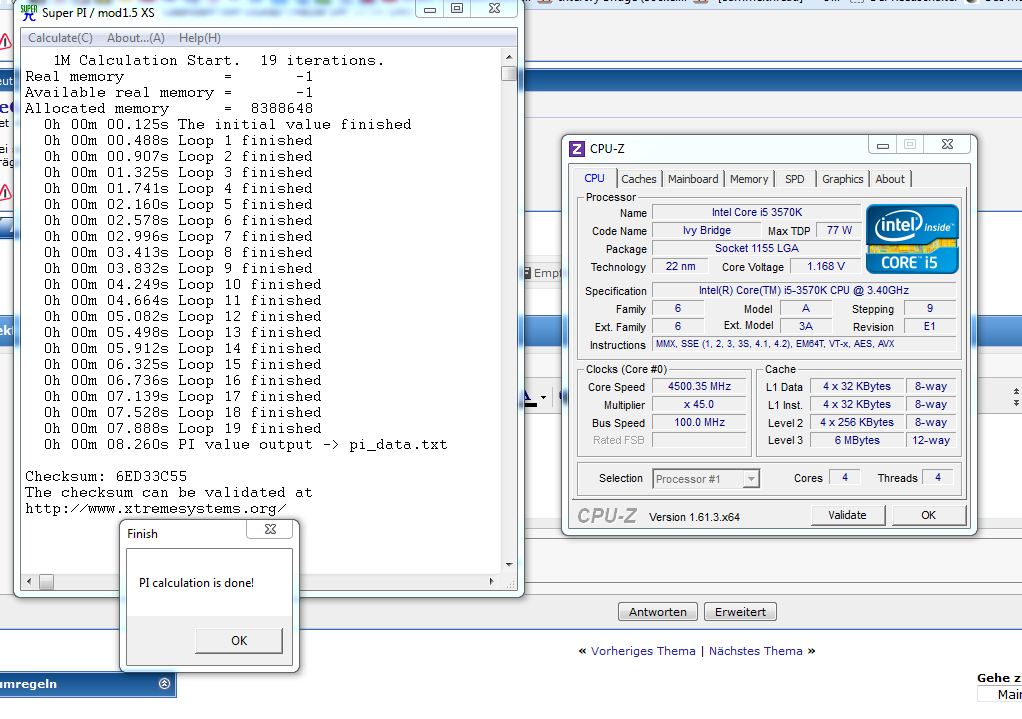This screenshot has height=719, width=1022.
Task: Open the Help(H) menu in Super PI
Action: tap(199, 38)
